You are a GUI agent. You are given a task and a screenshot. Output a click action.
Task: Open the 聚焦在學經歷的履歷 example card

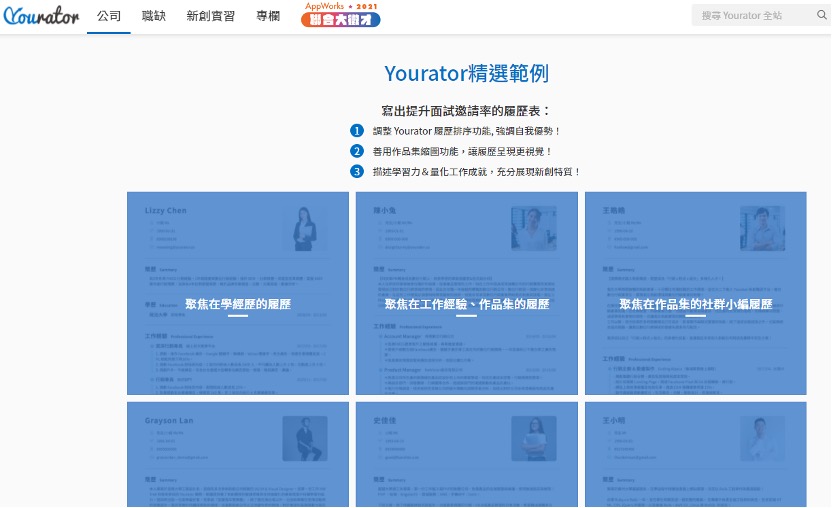point(238,293)
